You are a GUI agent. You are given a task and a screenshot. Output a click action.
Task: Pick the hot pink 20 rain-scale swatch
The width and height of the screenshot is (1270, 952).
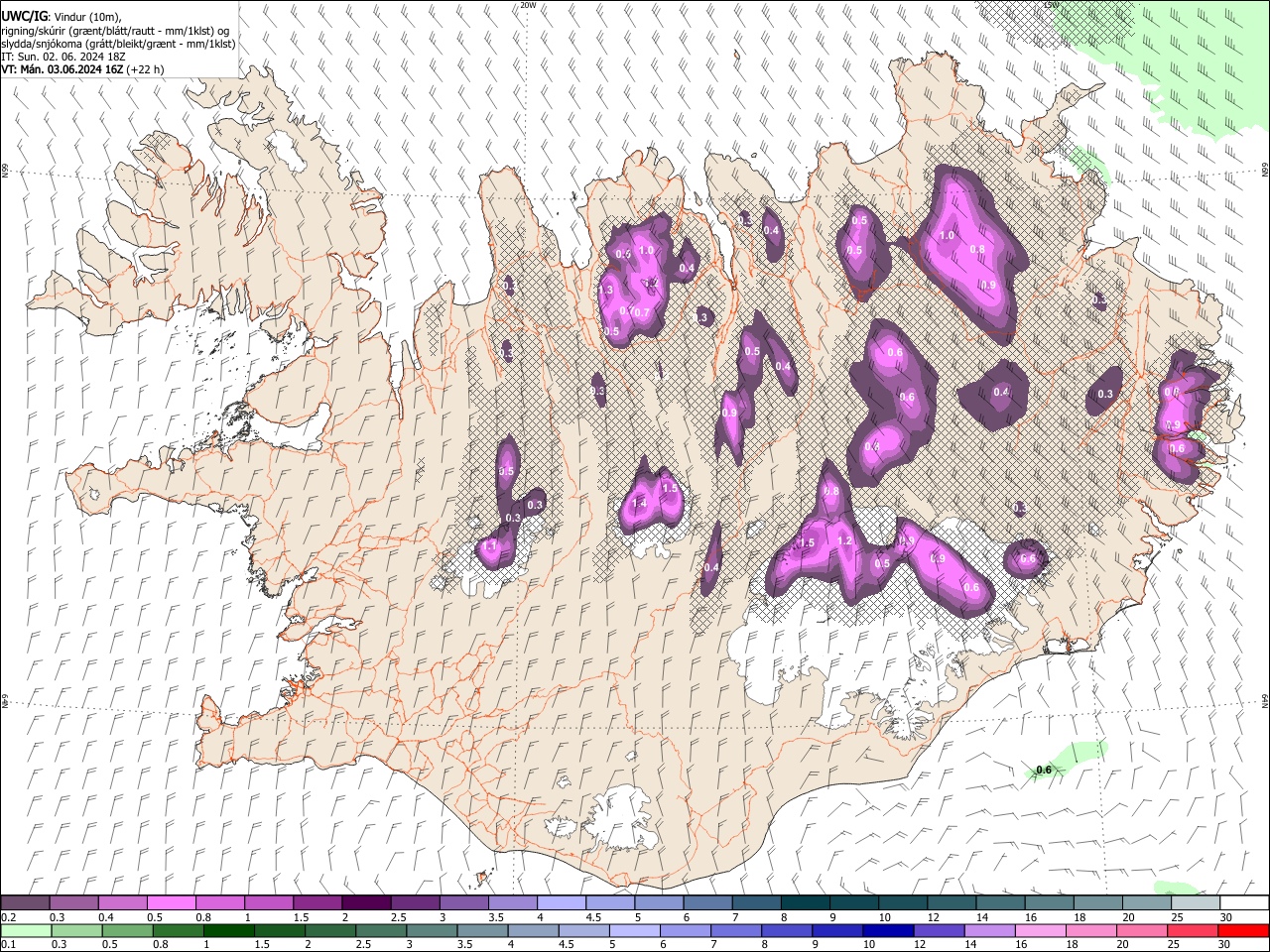coord(1141,931)
